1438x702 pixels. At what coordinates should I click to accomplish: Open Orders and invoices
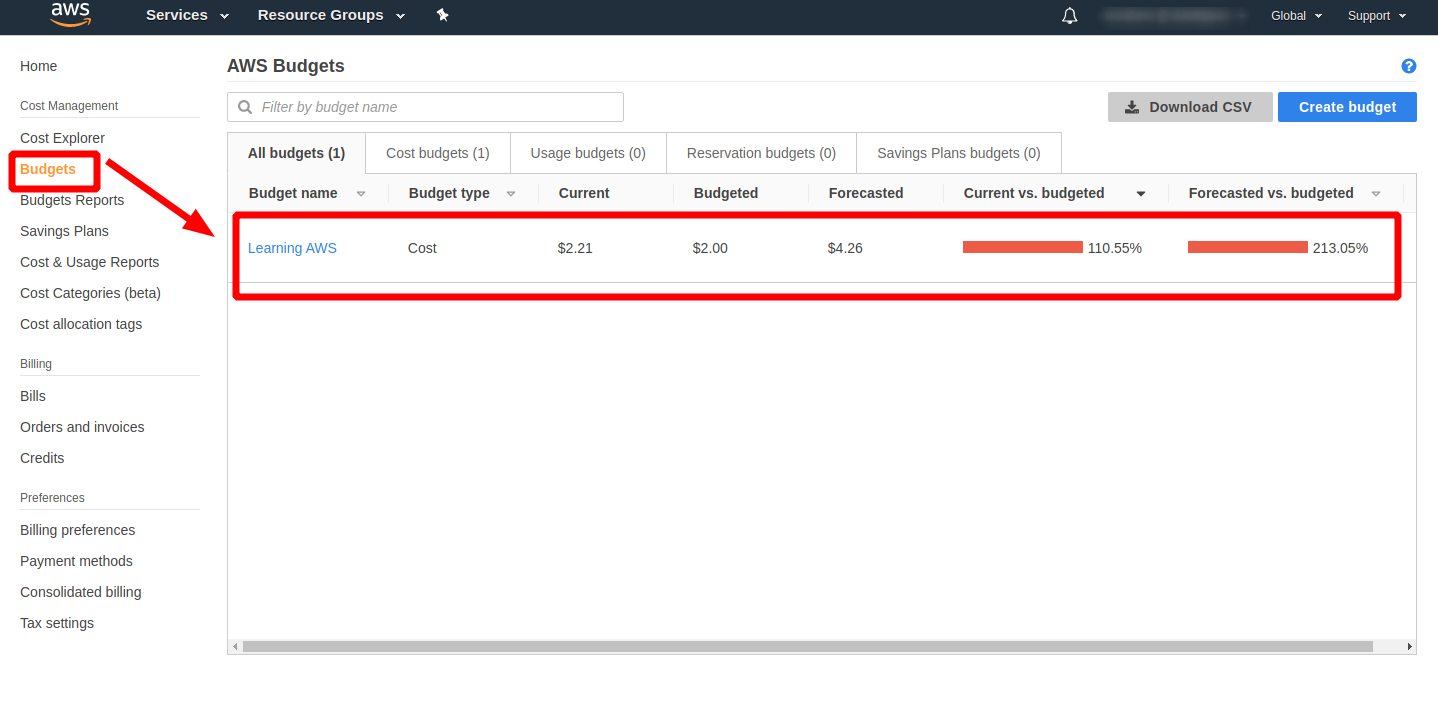82,427
